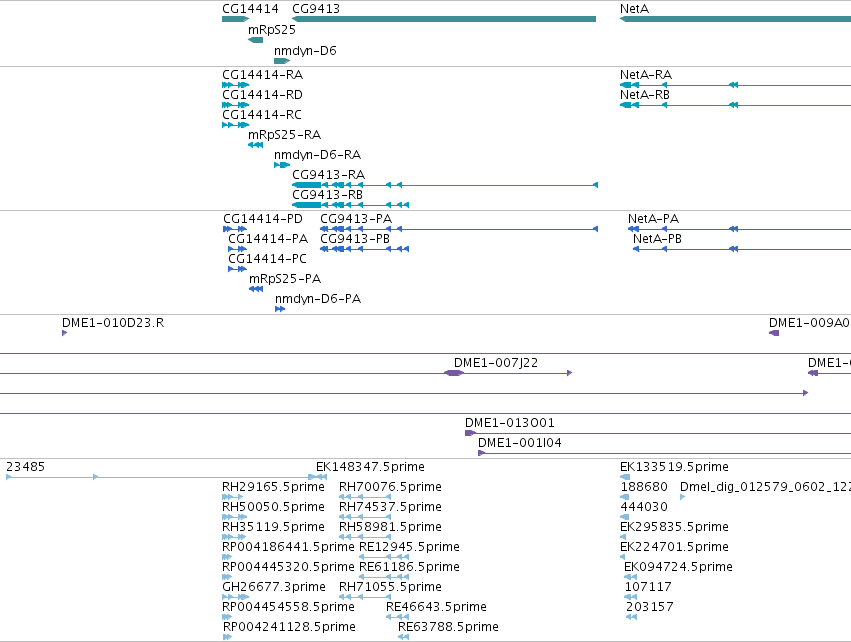851x642 pixels.
Task: Select the mRpS25-RA transcript label
Action: coord(284,135)
